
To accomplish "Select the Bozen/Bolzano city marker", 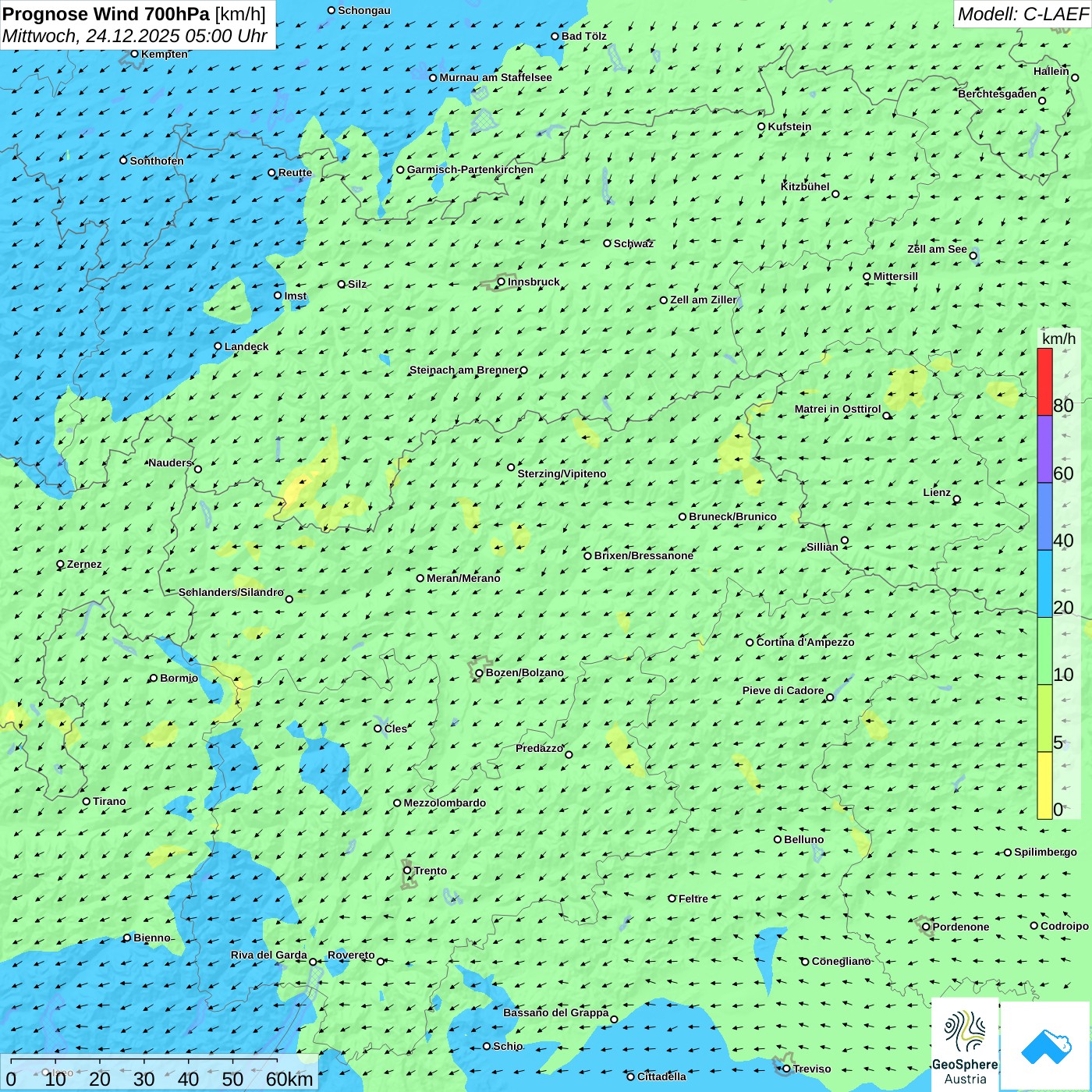I will coord(479,673).
